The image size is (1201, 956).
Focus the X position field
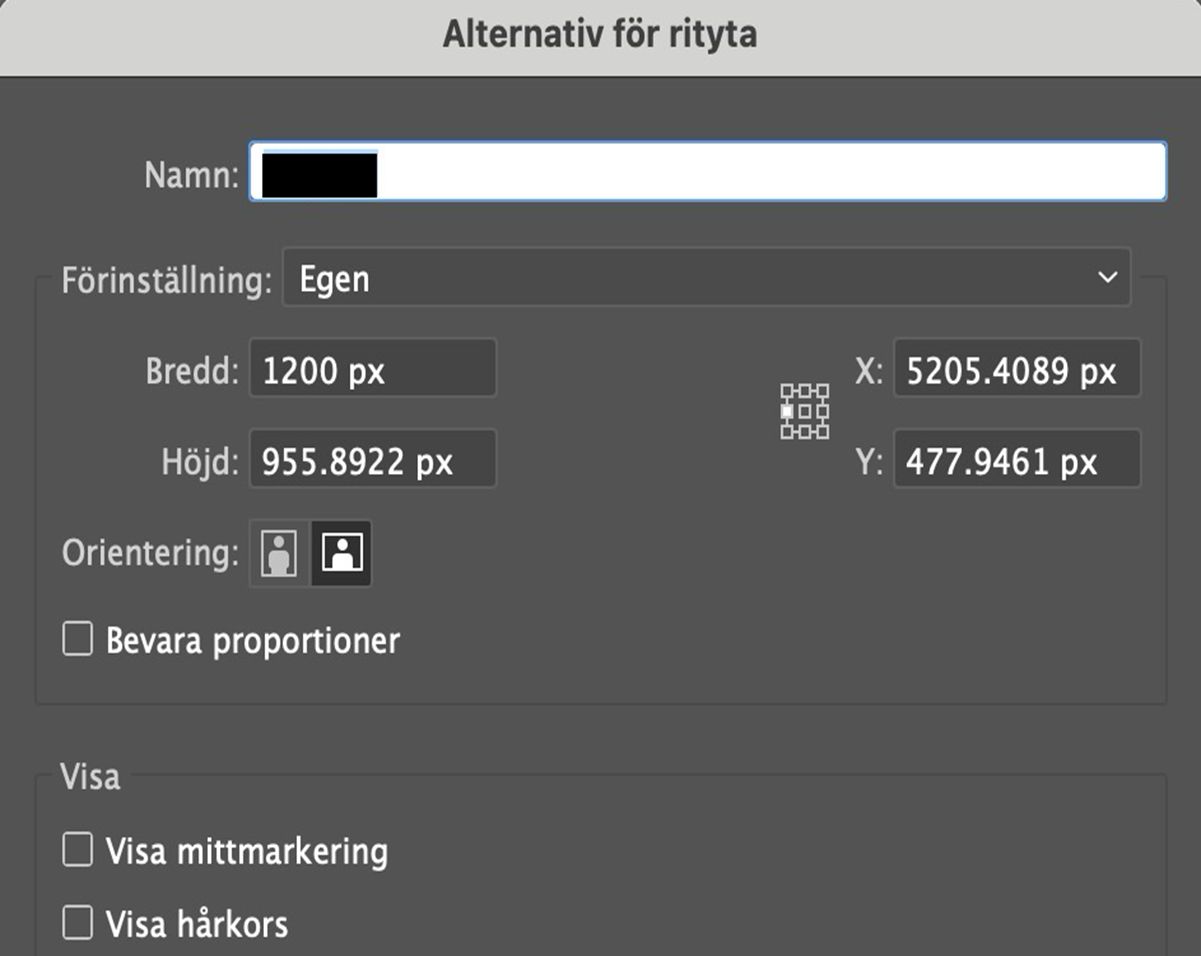coord(1016,372)
